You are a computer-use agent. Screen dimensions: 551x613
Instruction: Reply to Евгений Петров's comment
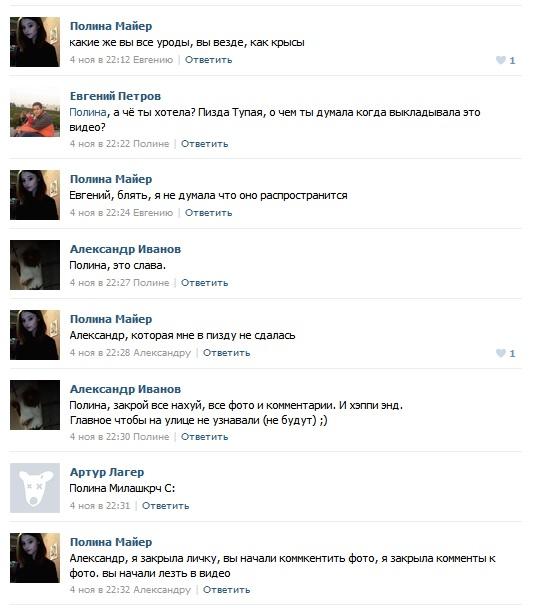tap(205, 144)
